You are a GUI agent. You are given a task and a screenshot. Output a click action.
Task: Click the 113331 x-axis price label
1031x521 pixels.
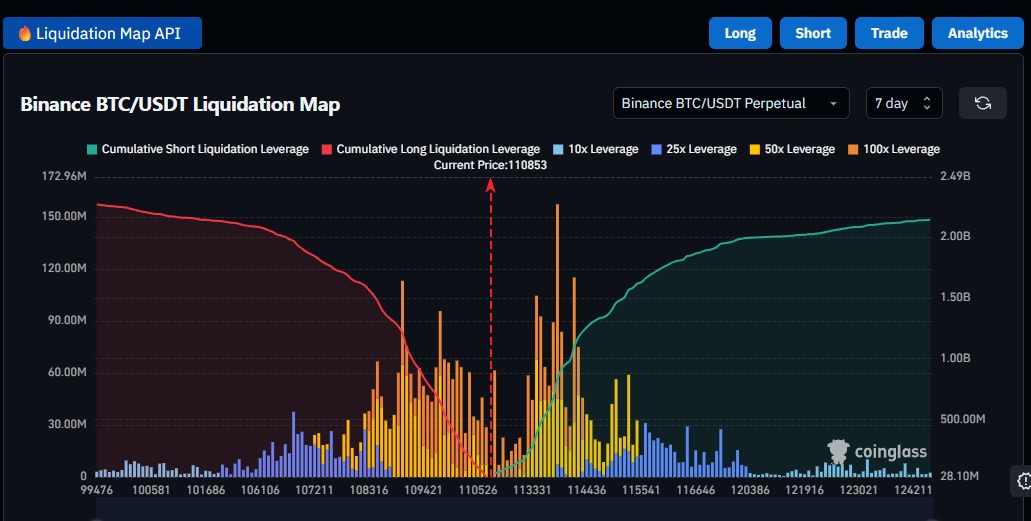(x=532, y=490)
